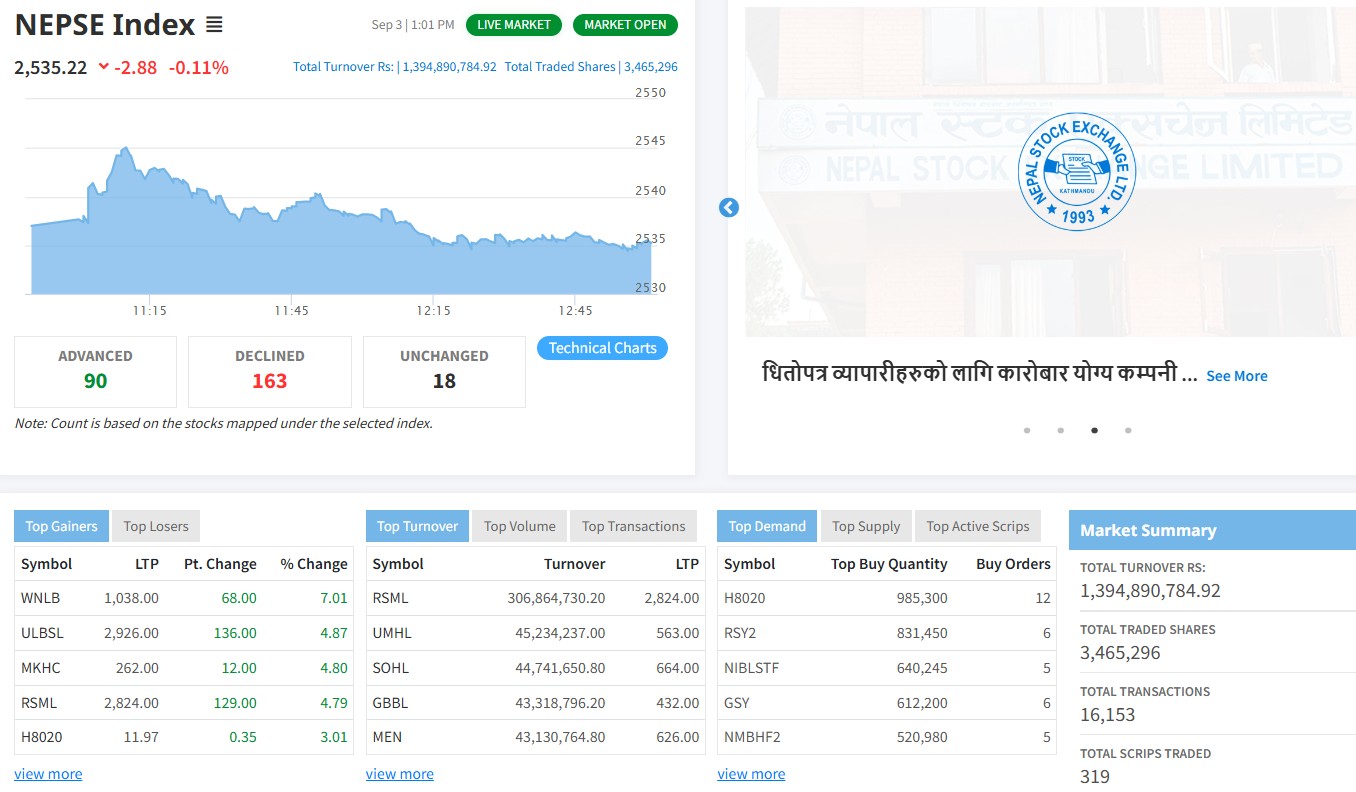Click GSY in Top Demand table
This screenshot has width=1356, height=792.
pos(737,703)
